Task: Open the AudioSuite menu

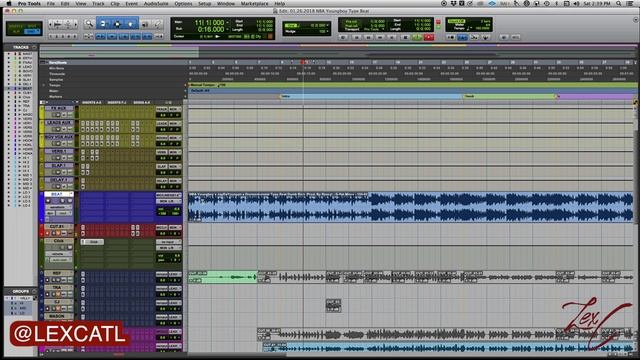Action: tap(156, 4)
